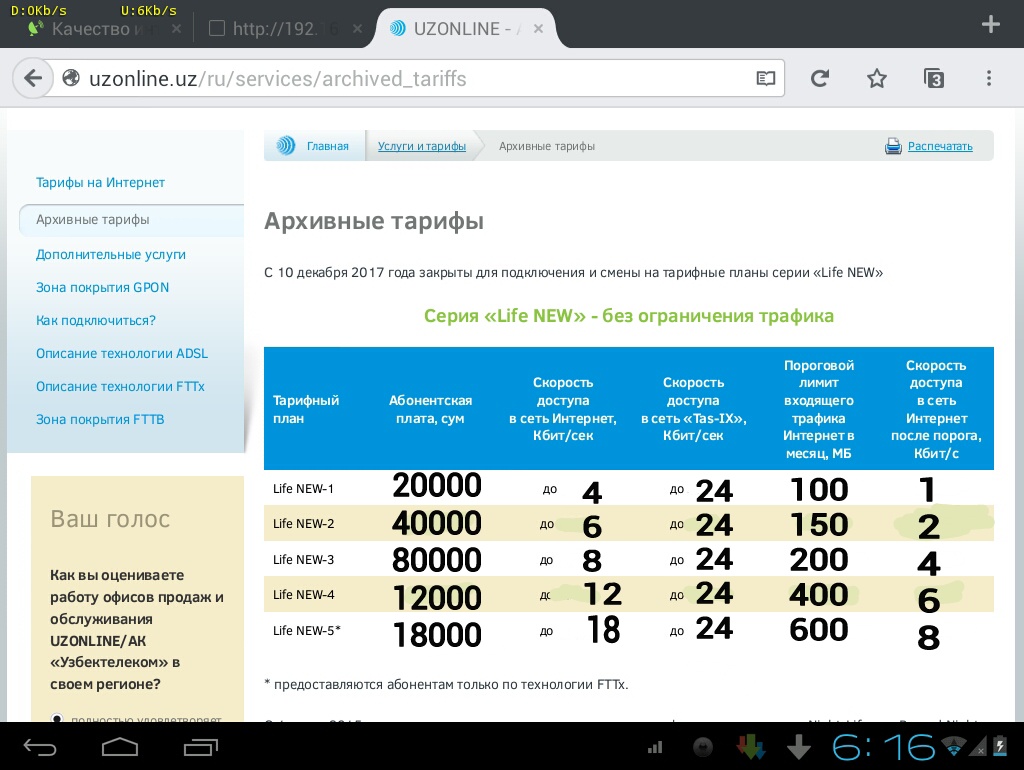Open Зона покрытия FTTB sidebar link
Screen dimensions: 1024x770
[100, 419]
